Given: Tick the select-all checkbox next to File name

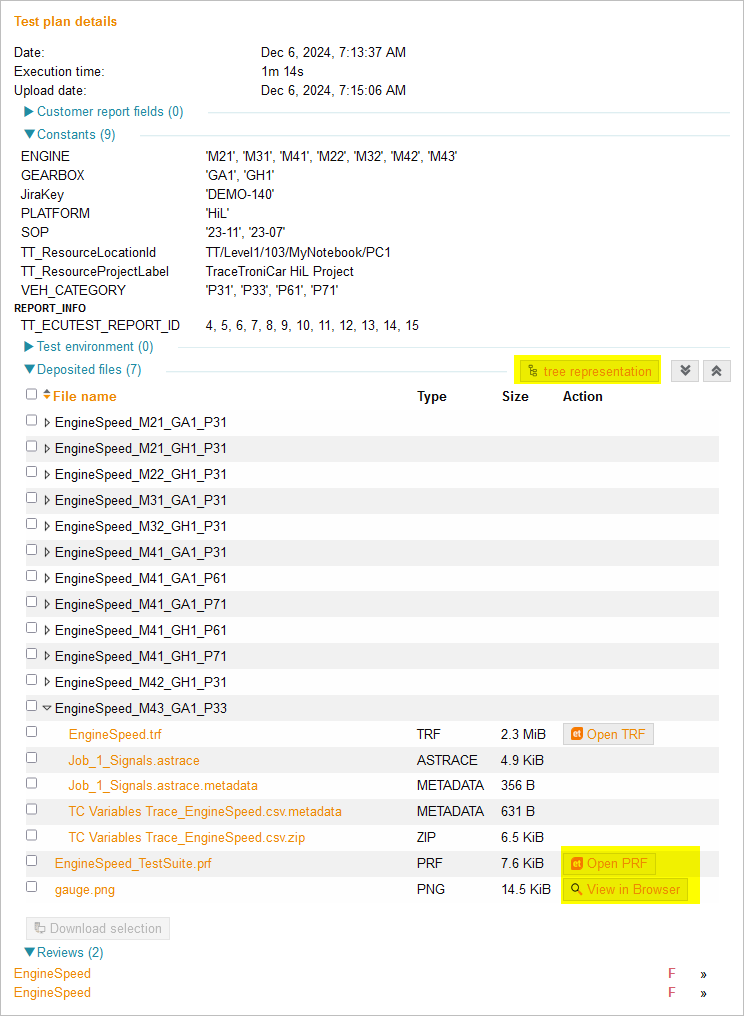Looking at the screenshot, I should [32, 394].
